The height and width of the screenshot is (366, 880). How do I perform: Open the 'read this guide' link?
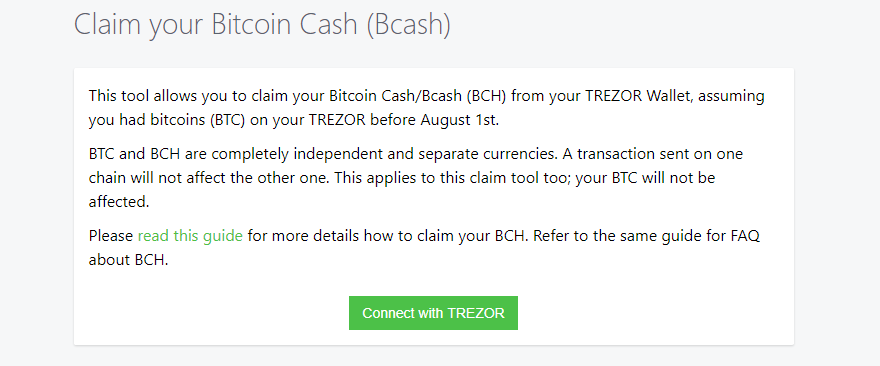[x=190, y=235]
